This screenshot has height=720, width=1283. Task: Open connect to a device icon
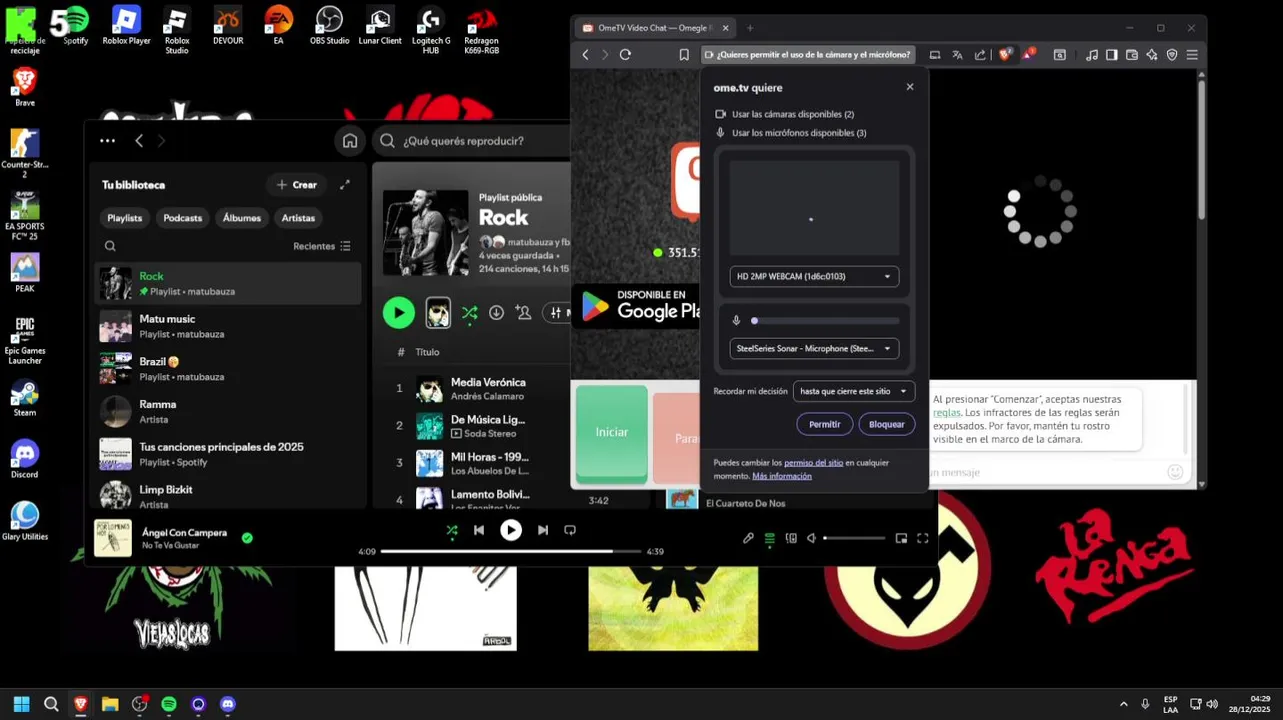point(791,538)
